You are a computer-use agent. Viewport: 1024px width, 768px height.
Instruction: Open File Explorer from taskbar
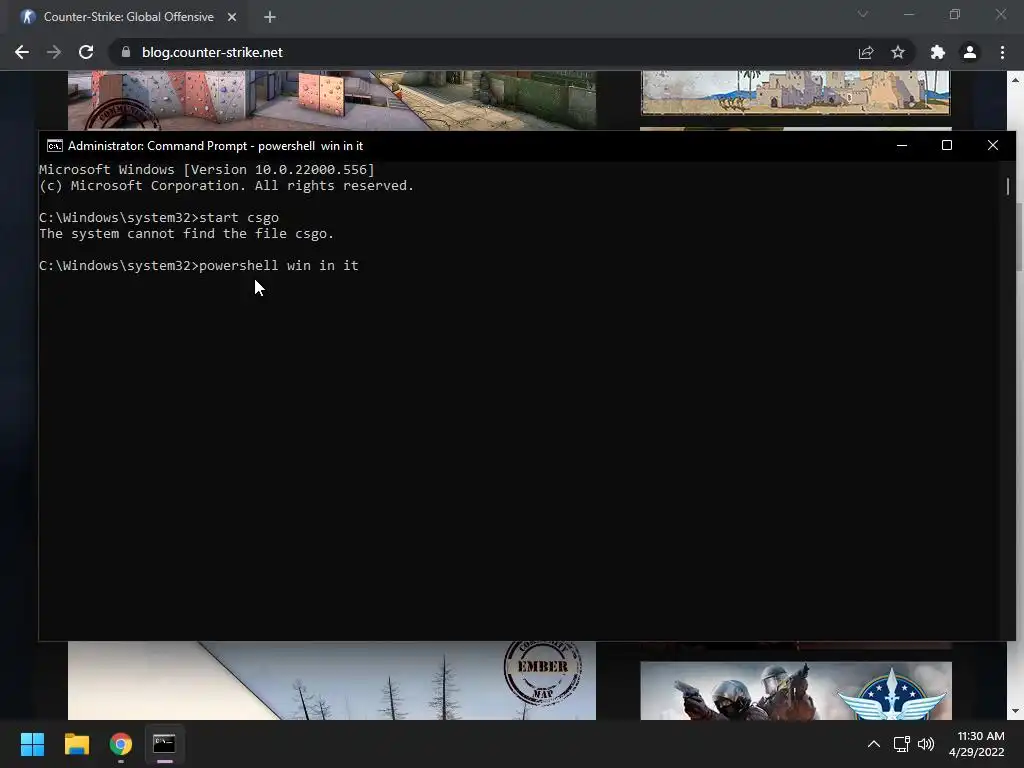pyautogui.click(x=76, y=744)
